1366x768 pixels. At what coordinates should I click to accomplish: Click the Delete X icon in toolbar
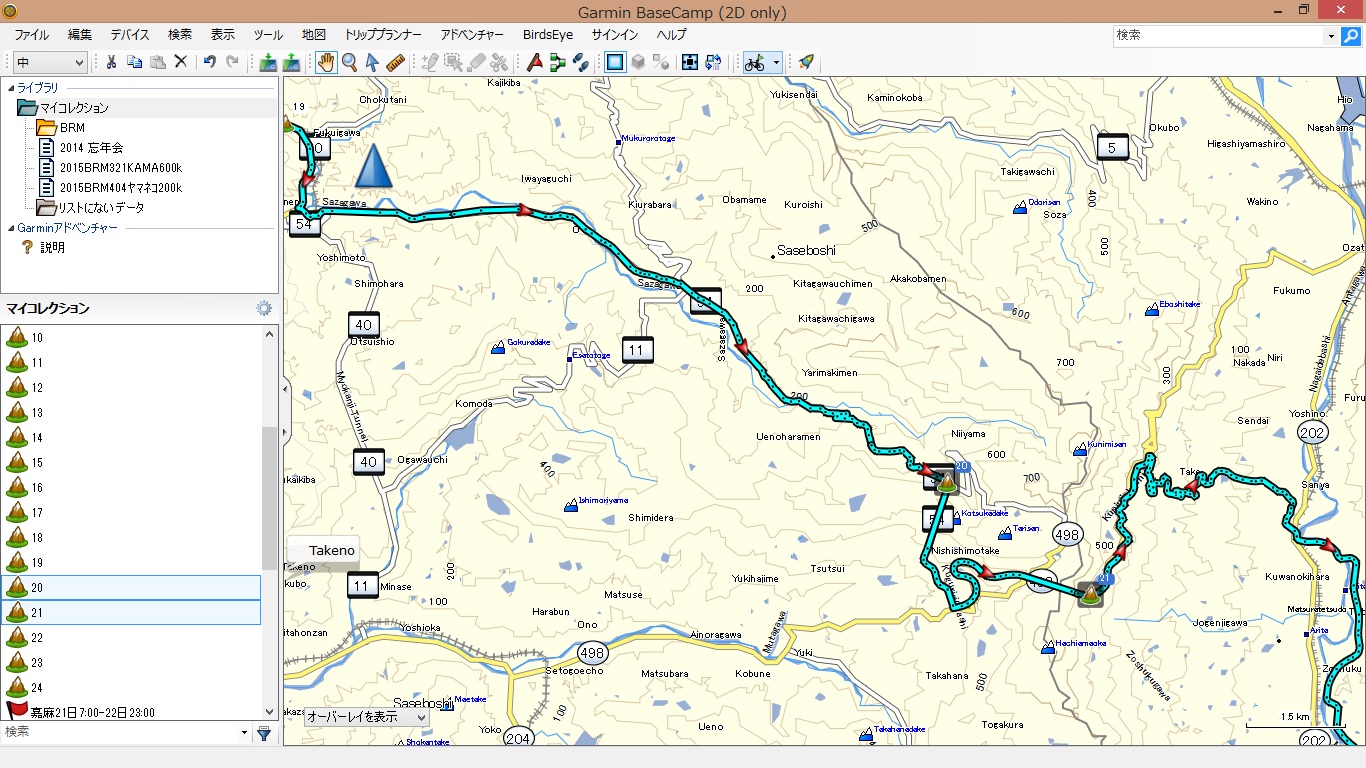point(181,62)
